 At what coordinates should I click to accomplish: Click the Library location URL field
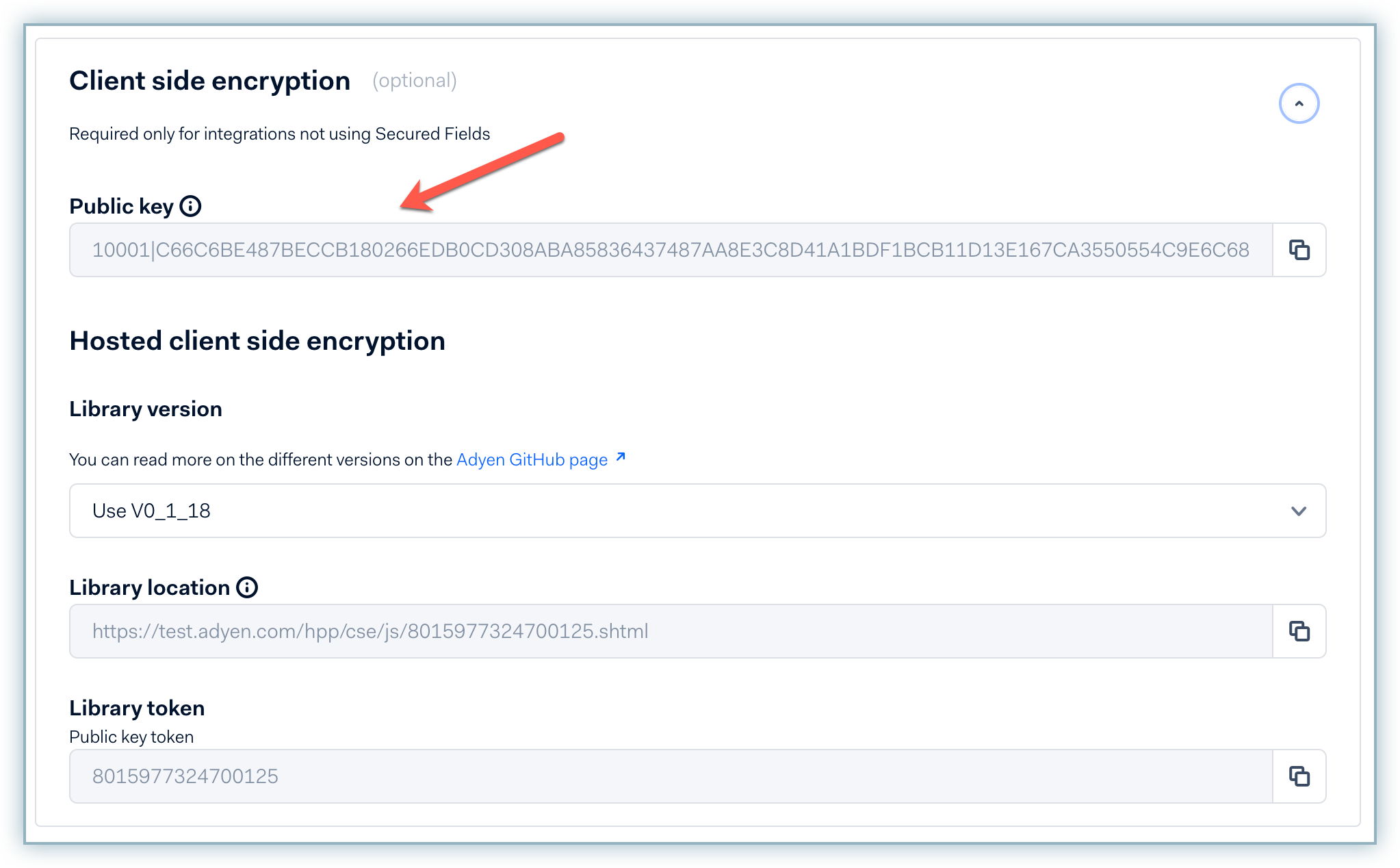(671, 631)
